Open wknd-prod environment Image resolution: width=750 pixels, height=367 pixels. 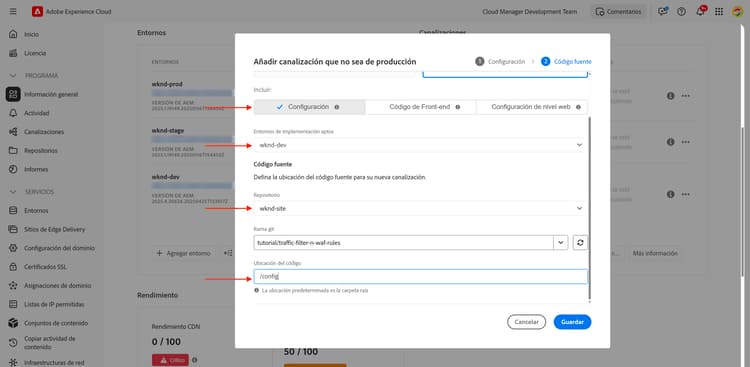pyautogui.click(x=167, y=84)
